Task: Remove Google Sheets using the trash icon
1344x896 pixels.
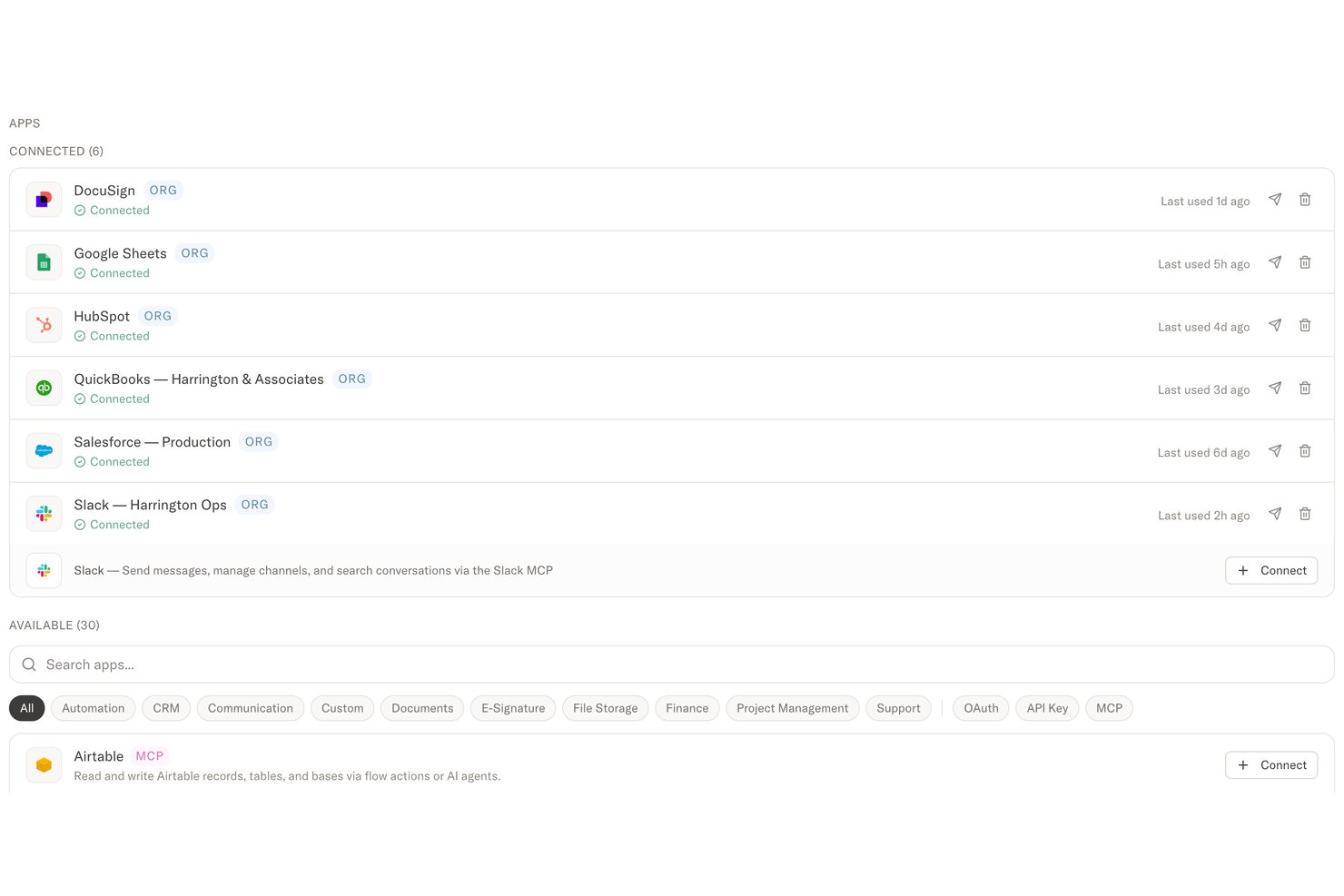Action: click(1305, 262)
